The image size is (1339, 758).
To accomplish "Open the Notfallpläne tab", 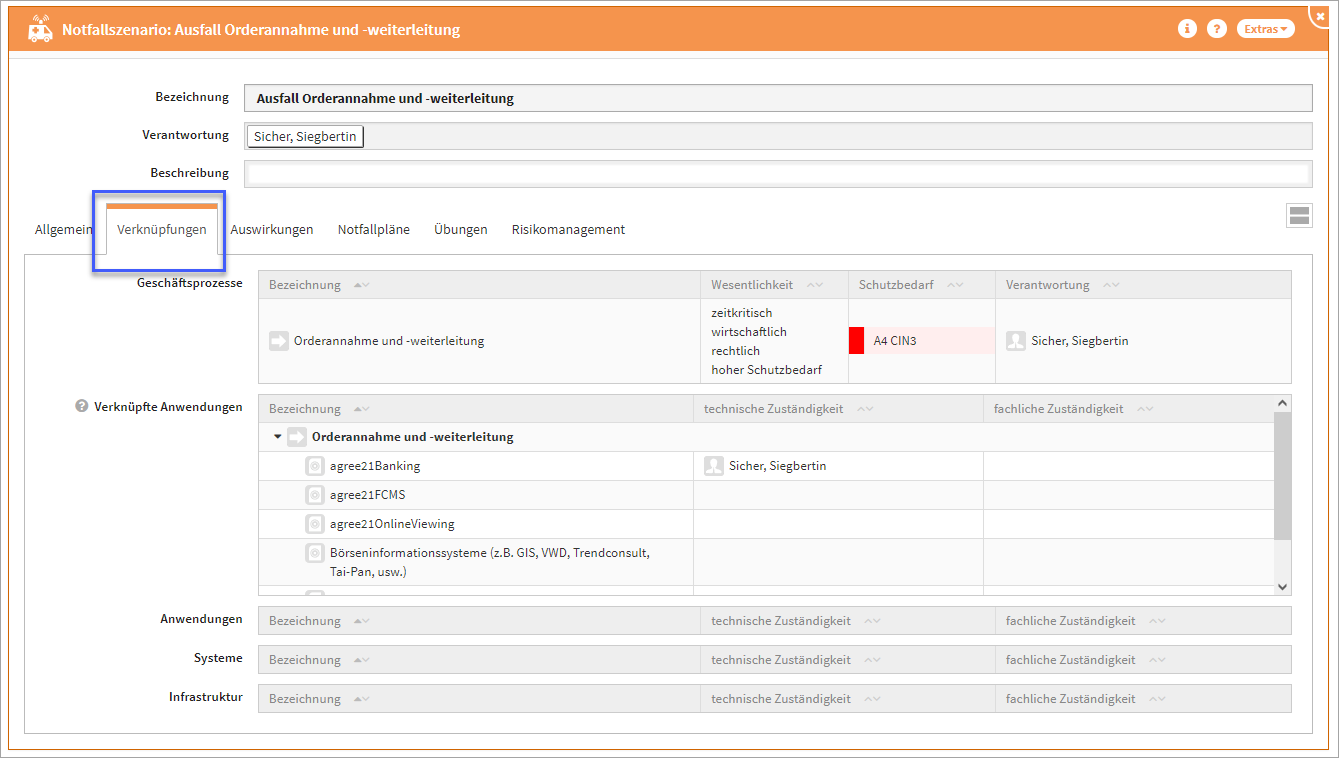I will [x=374, y=229].
